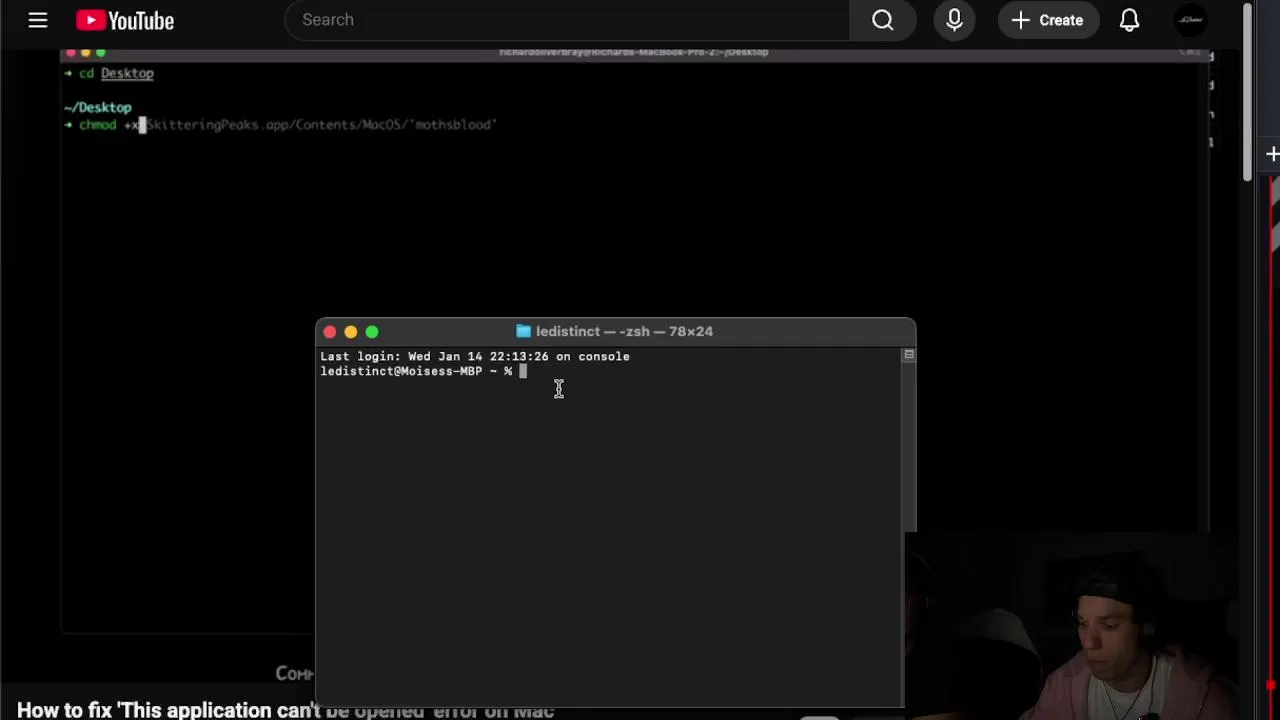Screen dimensions: 1280x720
Task: Click '~/Desktop' path in background terminal
Action: coord(97,107)
